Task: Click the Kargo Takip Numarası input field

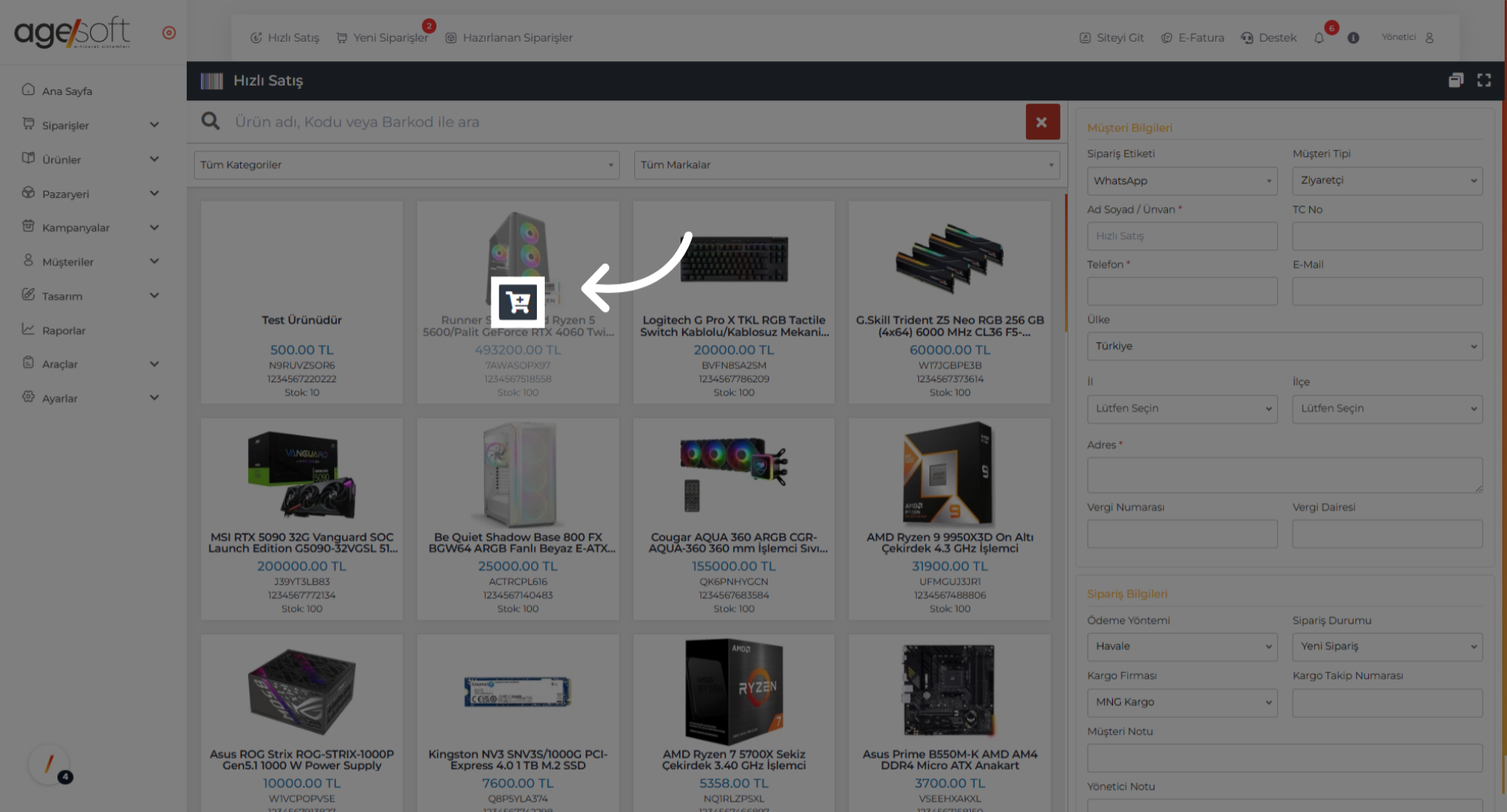Action: 1388,702
